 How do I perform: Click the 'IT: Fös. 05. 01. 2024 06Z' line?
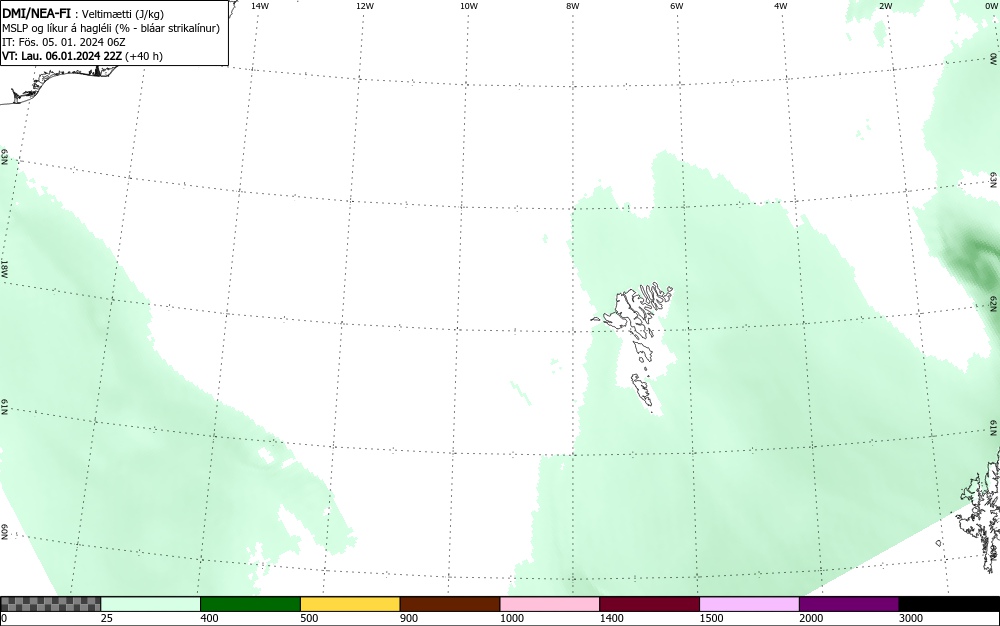coord(64,42)
